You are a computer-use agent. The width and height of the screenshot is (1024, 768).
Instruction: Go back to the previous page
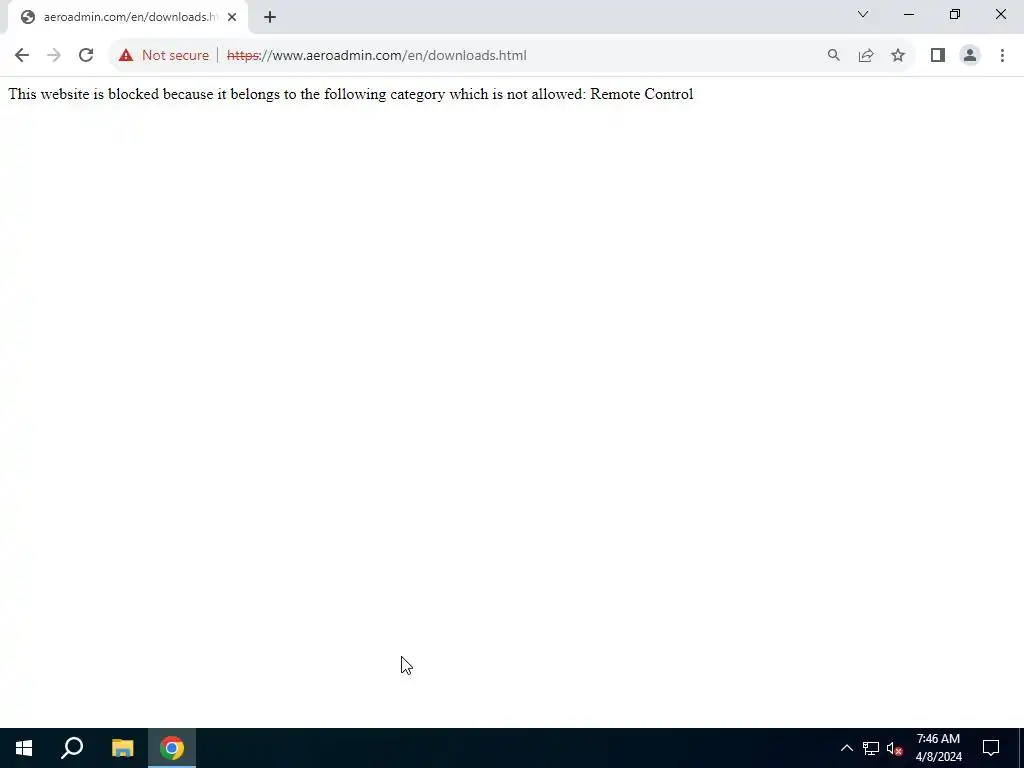[x=22, y=56]
